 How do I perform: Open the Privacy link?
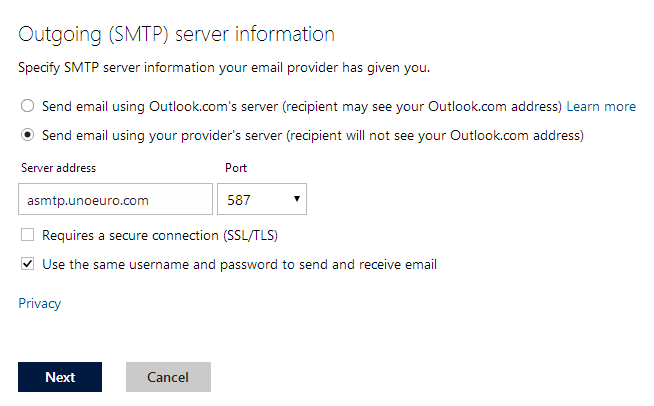coord(40,303)
